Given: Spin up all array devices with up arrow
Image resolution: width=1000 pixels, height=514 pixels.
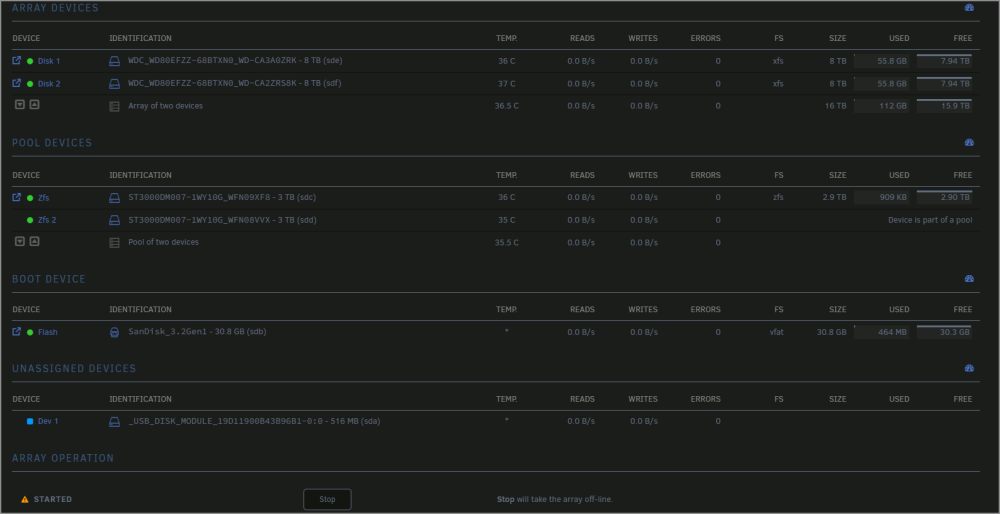Looking at the screenshot, I should (34, 105).
